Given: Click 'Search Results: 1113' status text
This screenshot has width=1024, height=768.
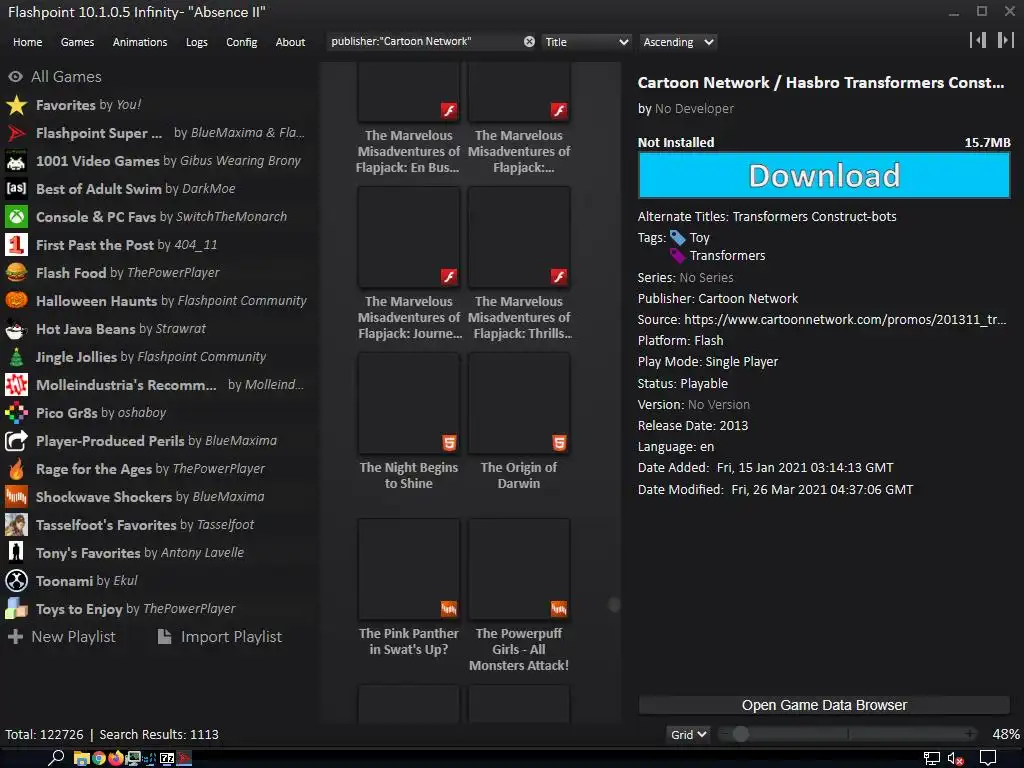Looking at the screenshot, I should click(x=159, y=735).
